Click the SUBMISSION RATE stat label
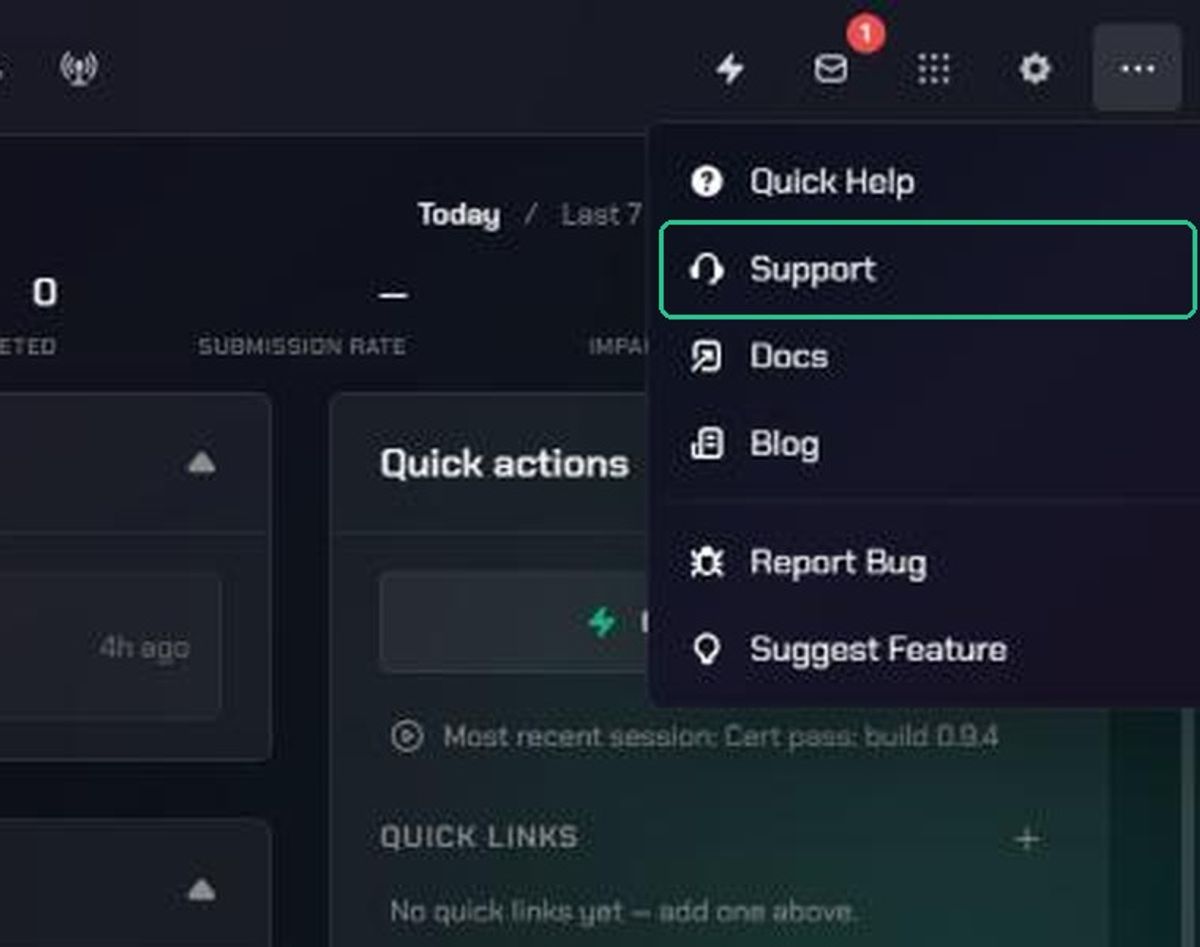Viewport: 1200px width, 947px height. pos(302,347)
